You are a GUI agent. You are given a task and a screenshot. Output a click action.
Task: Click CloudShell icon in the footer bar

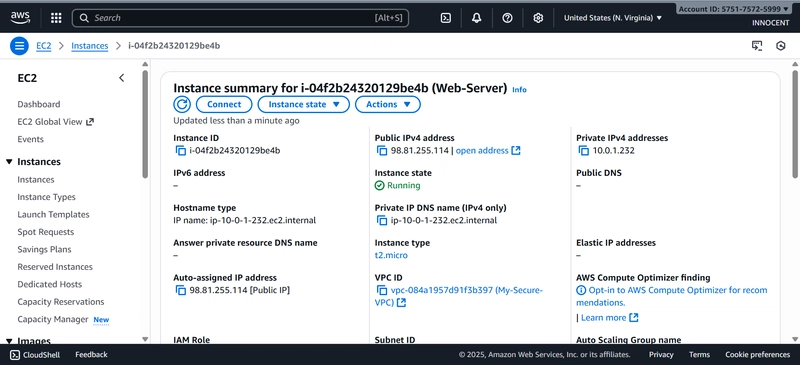[x=15, y=354]
